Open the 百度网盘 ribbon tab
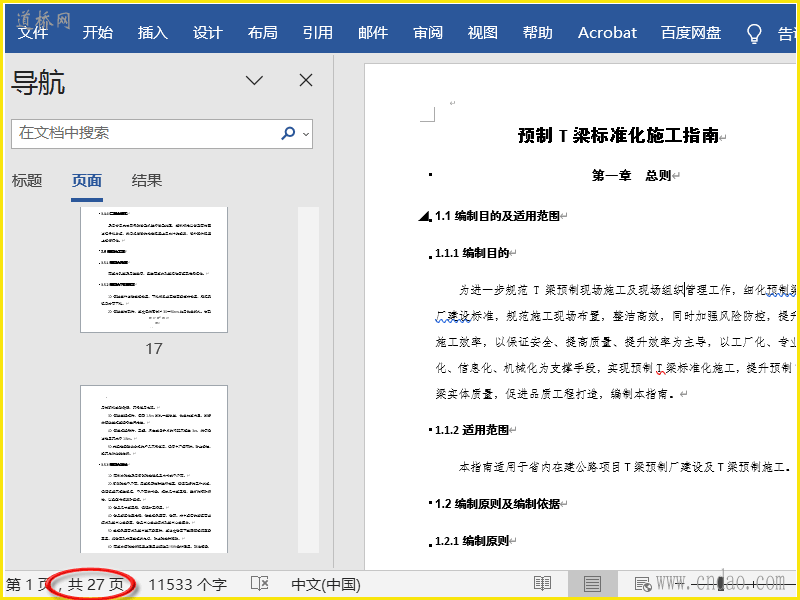 click(x=691, y=33)
